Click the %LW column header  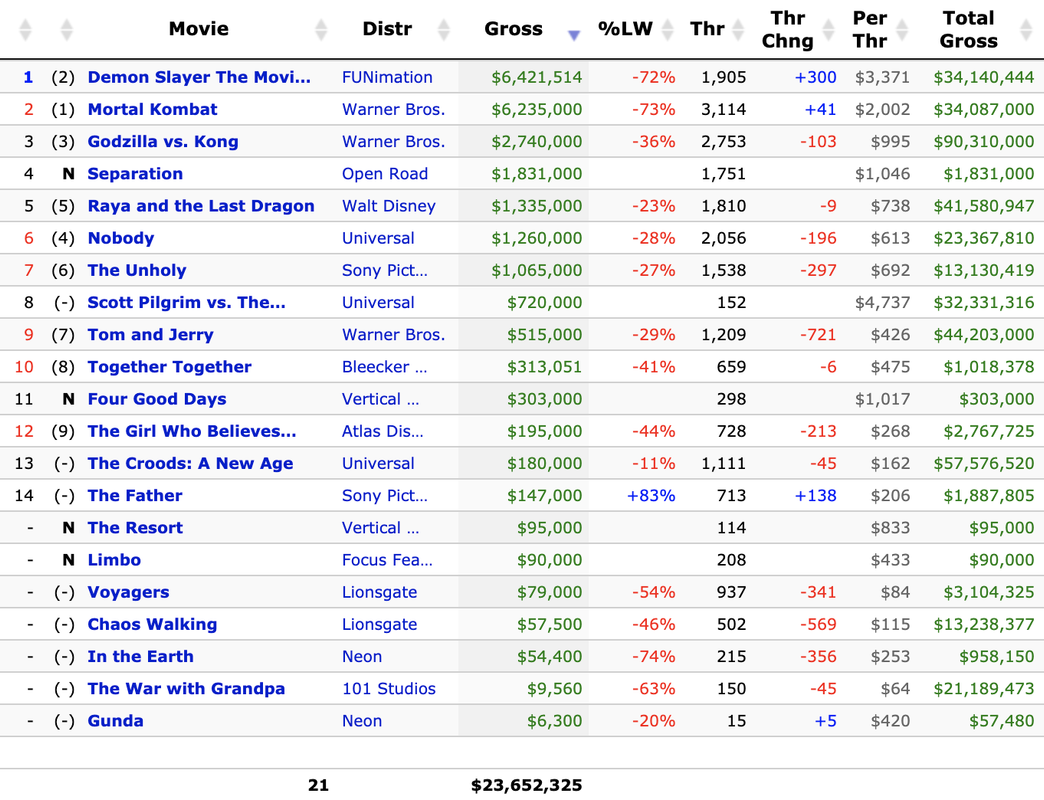pyautogui.click(x=625, y=29)
